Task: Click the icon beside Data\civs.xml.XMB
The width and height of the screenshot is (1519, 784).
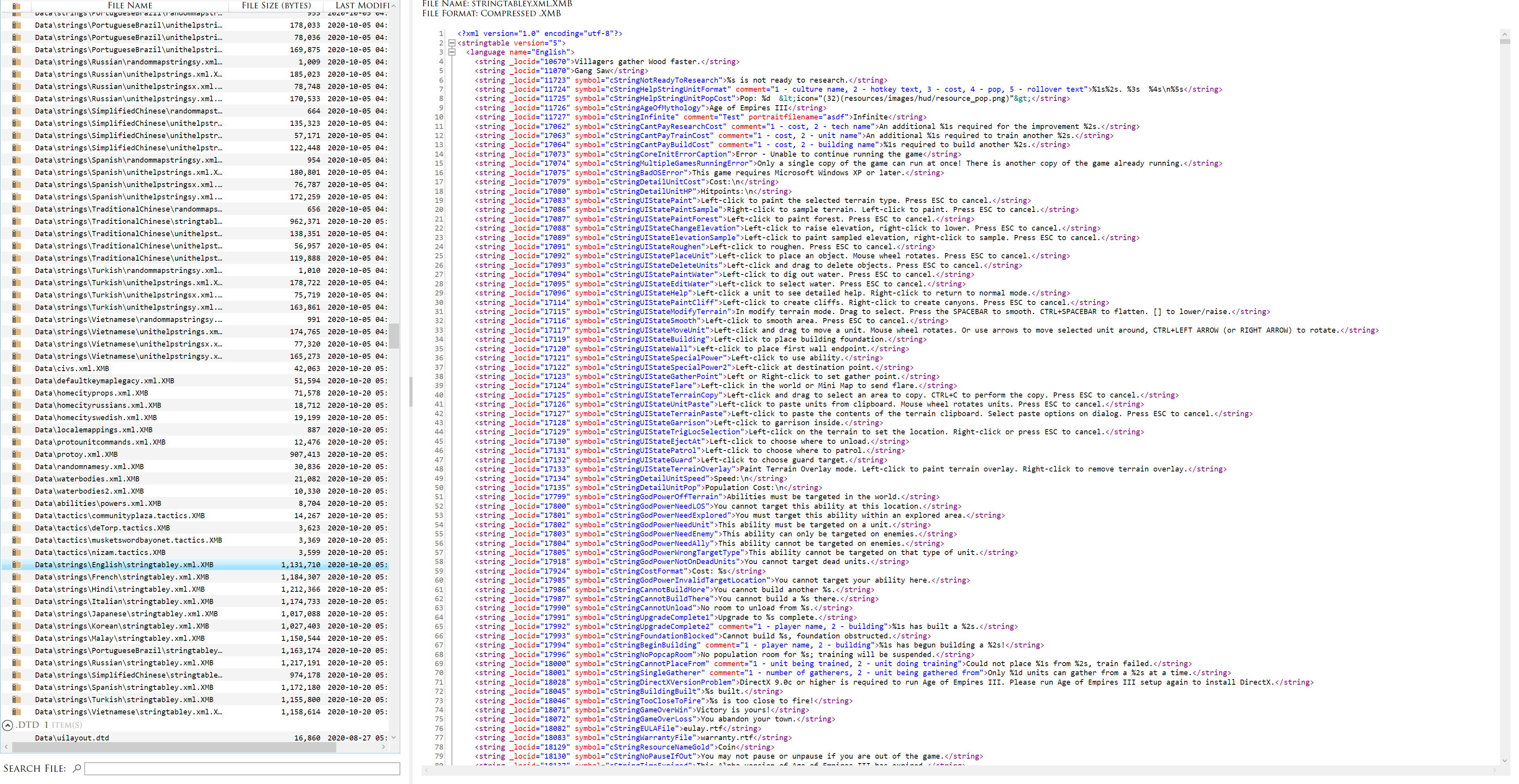Action: [x=17, y=368]
